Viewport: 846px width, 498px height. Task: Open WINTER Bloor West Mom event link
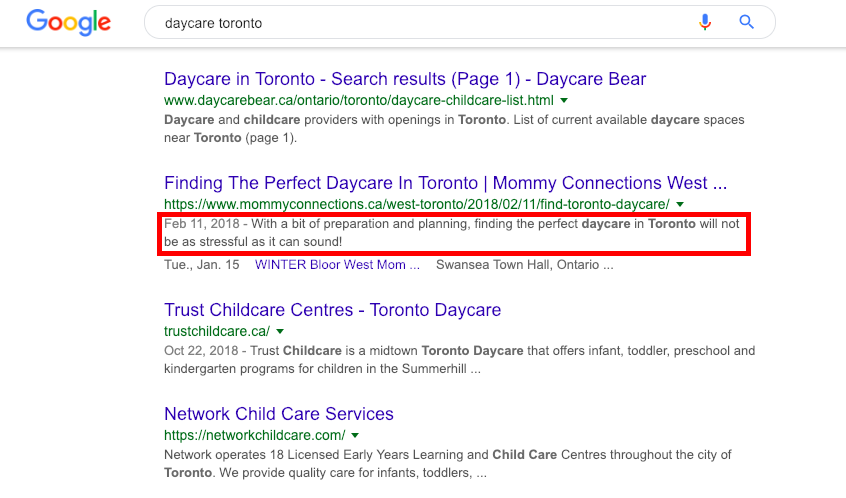[337, 265]
